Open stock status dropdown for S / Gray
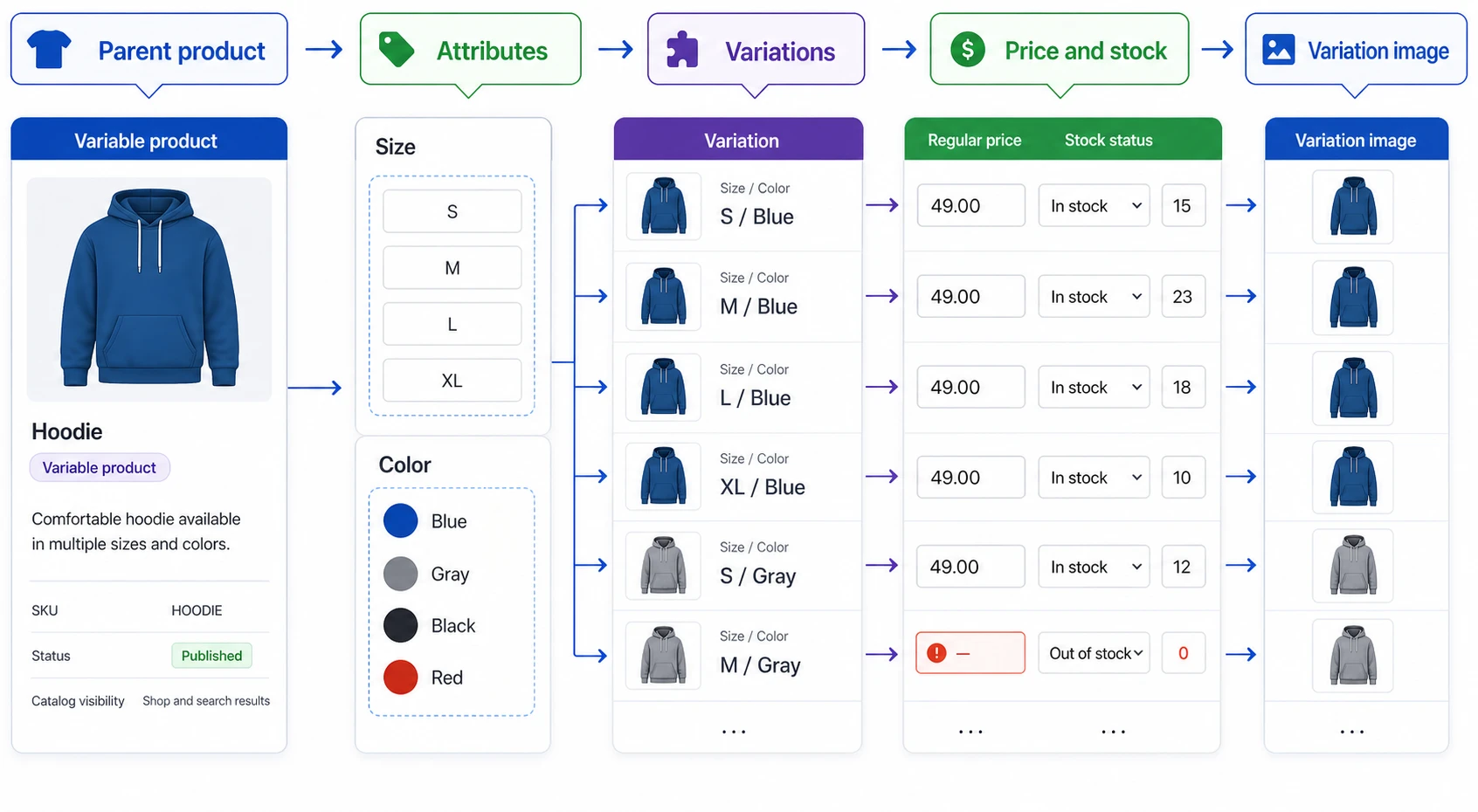Image resolution: width=1478 pixels, height=812 pixels. pos(1094,567)
